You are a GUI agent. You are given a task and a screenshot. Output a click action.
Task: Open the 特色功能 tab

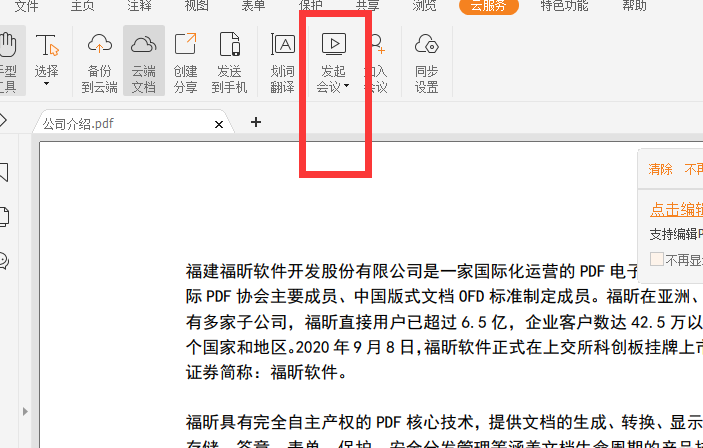pyautogui.click(x=564, y=5)
